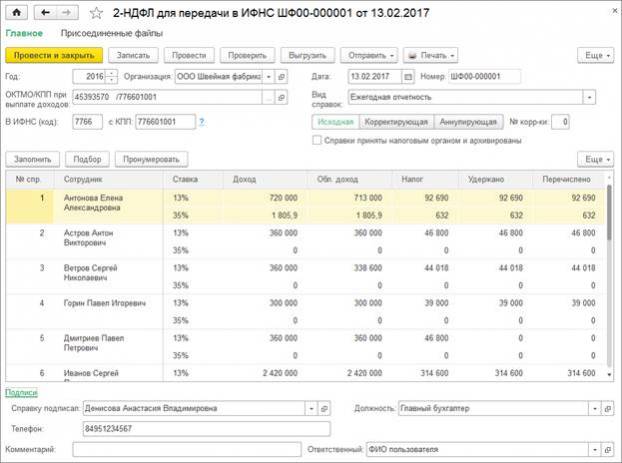Click the Заполнить button
Screen dimensions: 622x463
[x=34, y=159]
